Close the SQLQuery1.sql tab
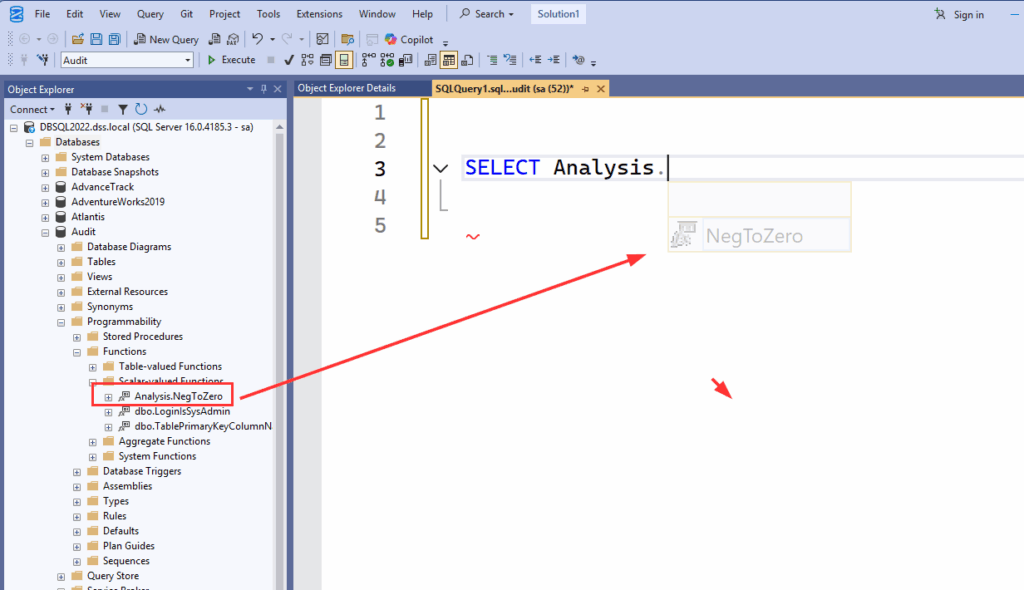 coord(601,89)
